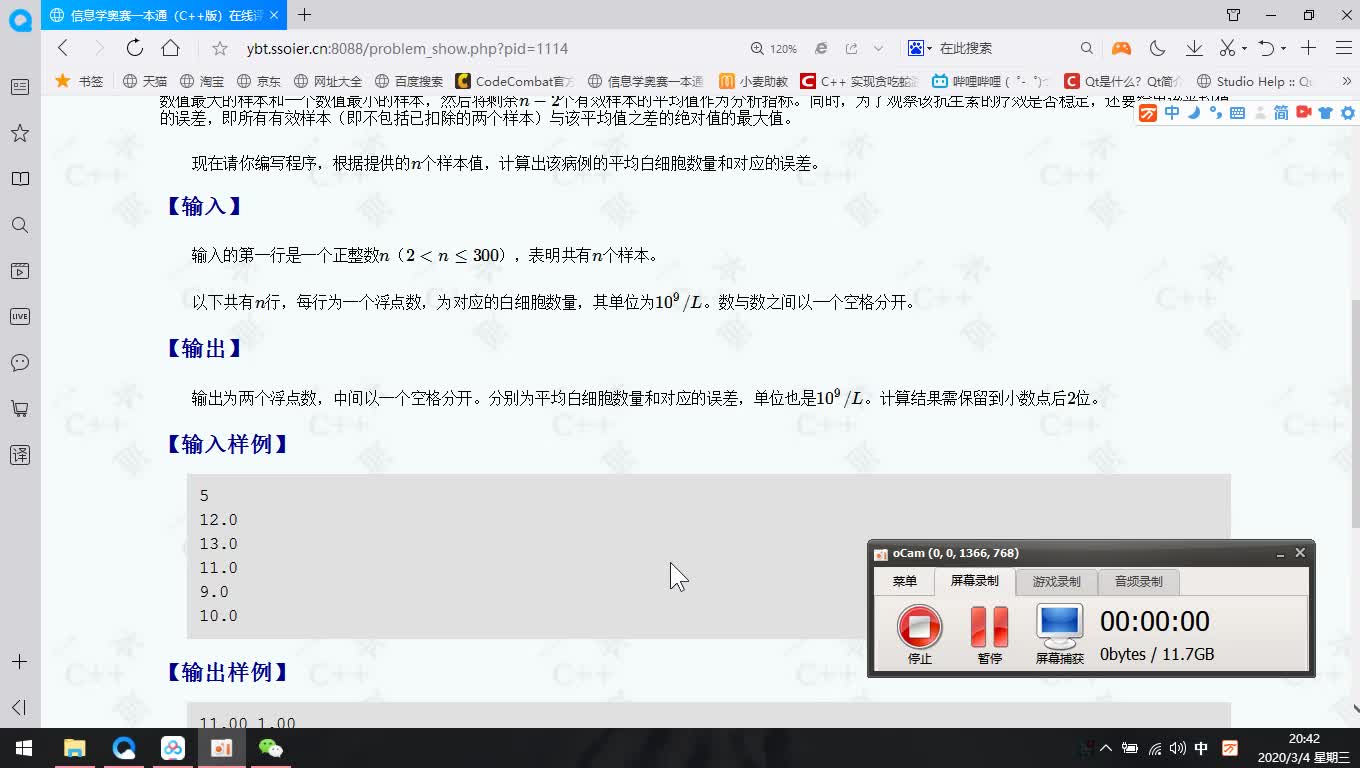The height and width of the screenshot is (768, 1360).
Task: Click the red screen recorder extension icon
Action: point(1302,113)
